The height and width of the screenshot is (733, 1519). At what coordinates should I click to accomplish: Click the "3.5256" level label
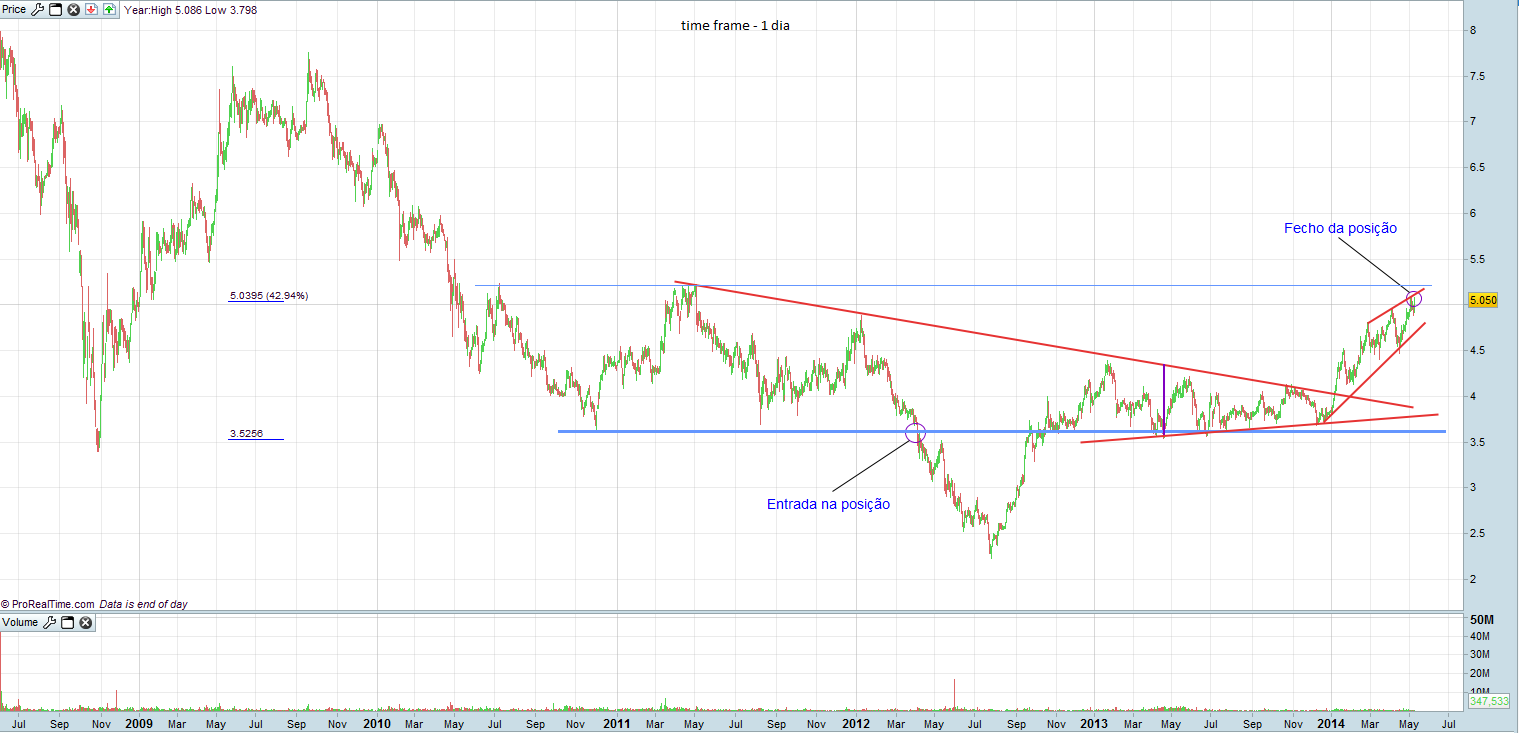pyautogui.click(x=247, y=434)
